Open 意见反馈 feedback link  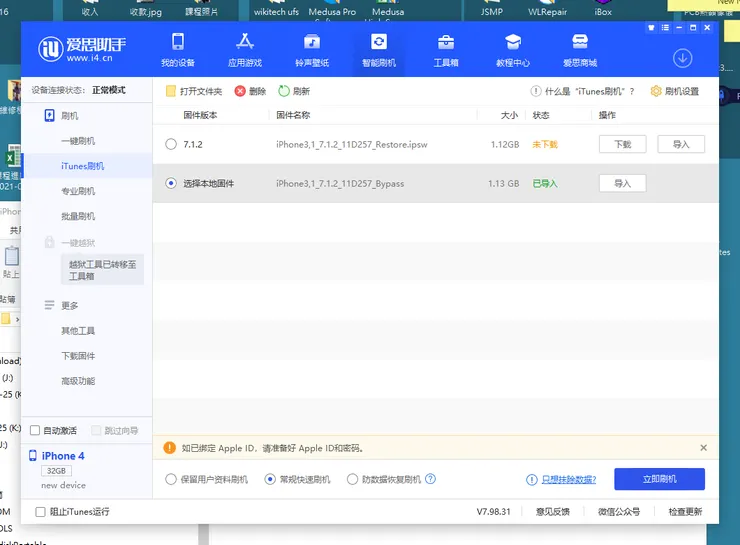click(x=553, y=511)
